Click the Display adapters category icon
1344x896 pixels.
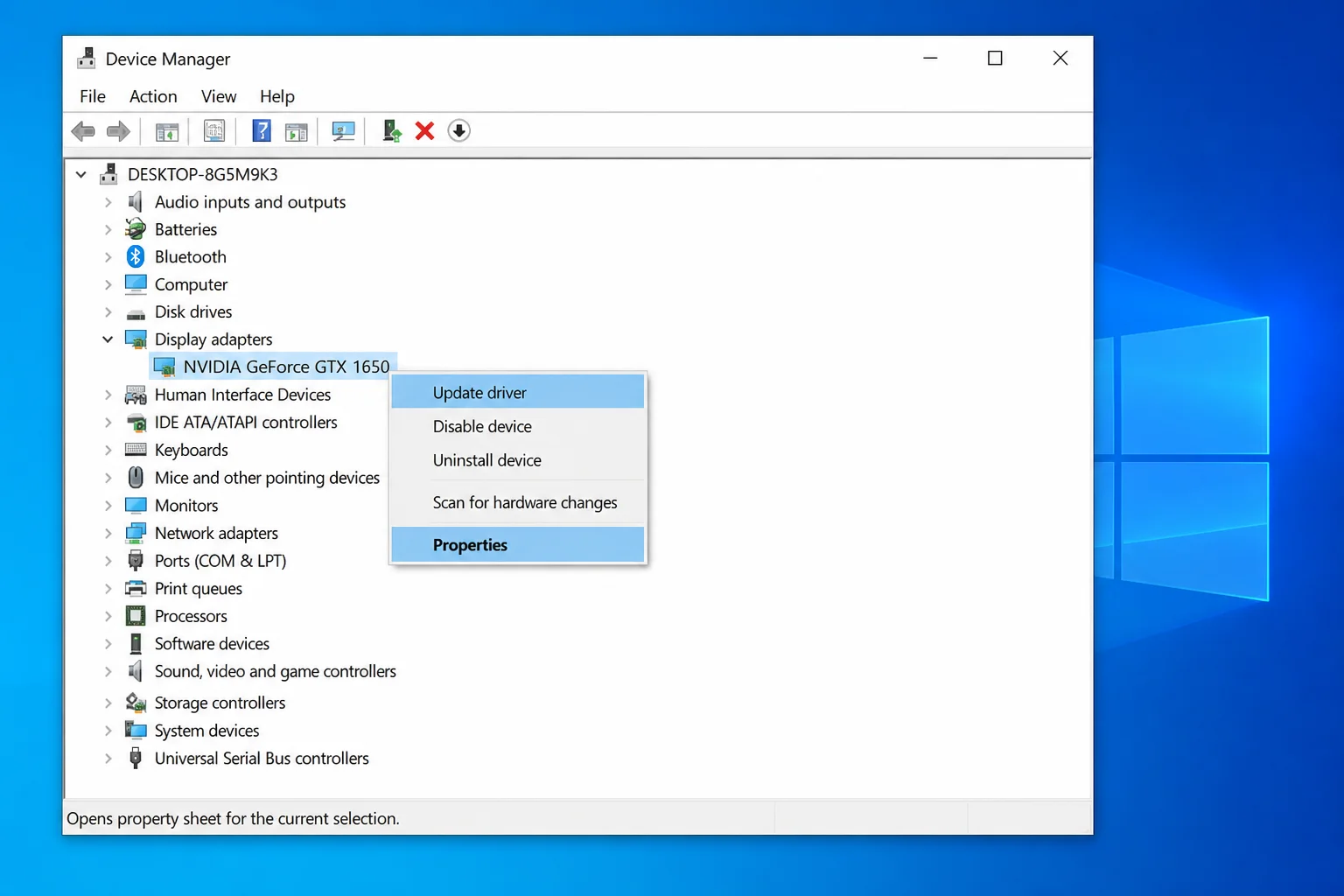click(136, 339)
